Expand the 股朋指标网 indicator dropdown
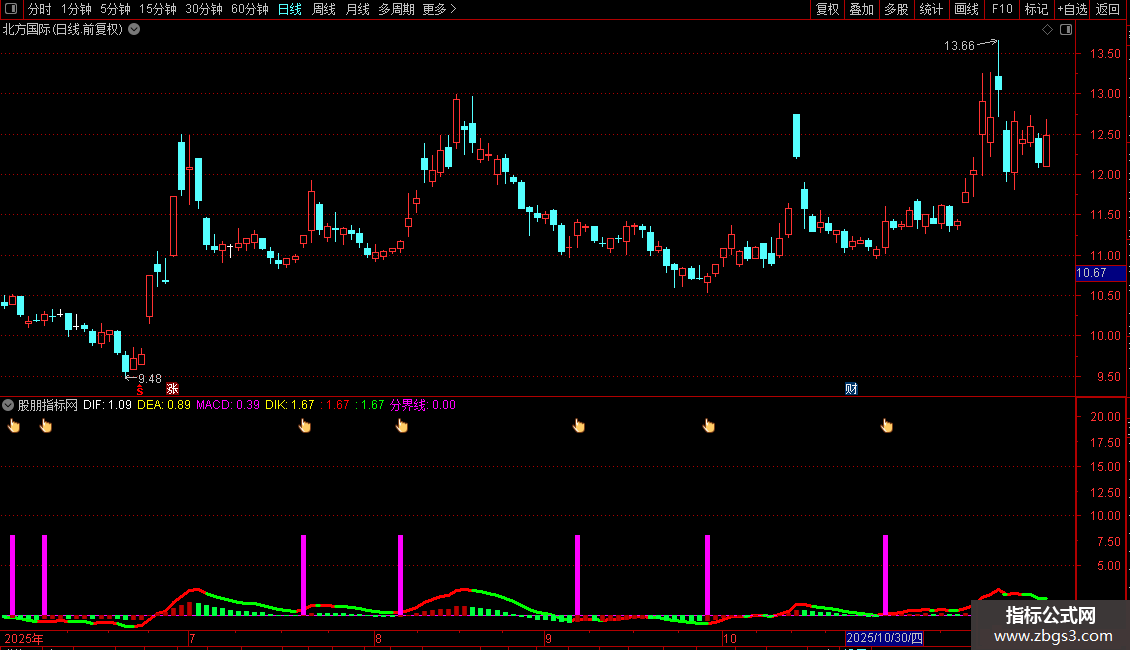The image size is (1130, 650). tap(8, 405)
